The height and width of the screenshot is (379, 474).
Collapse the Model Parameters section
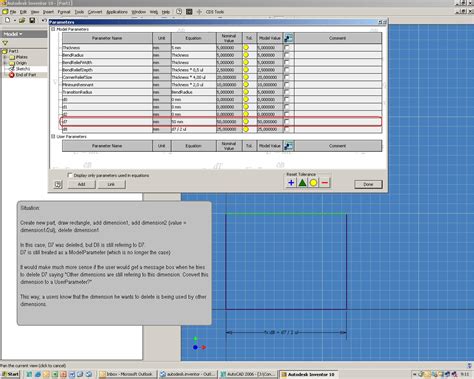coord(53,29)
